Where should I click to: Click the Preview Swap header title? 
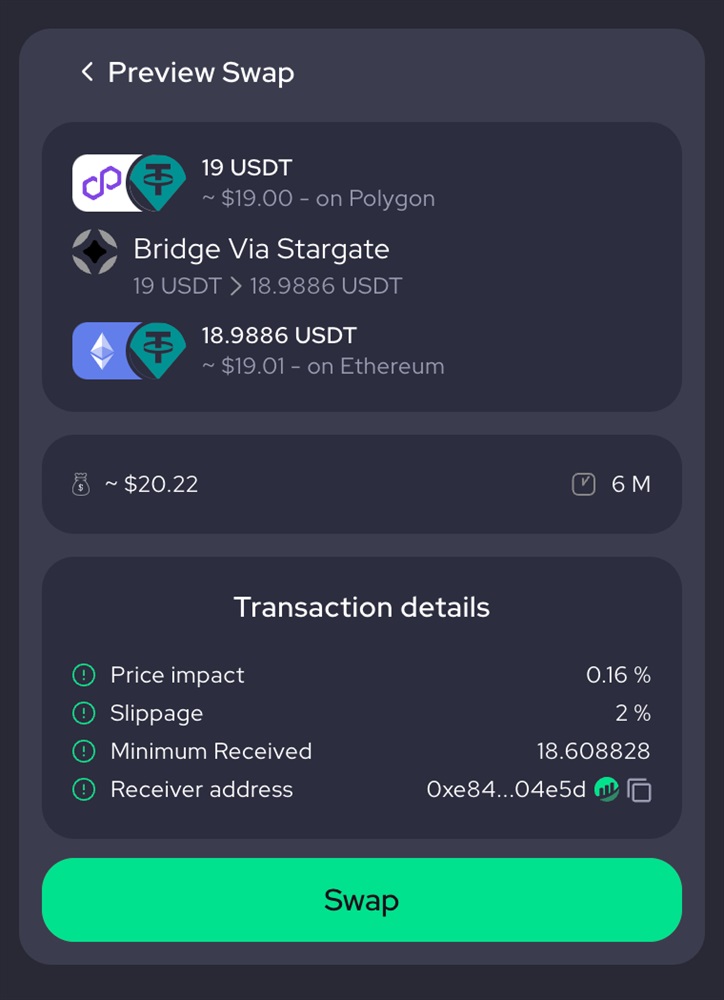(201, 72)
